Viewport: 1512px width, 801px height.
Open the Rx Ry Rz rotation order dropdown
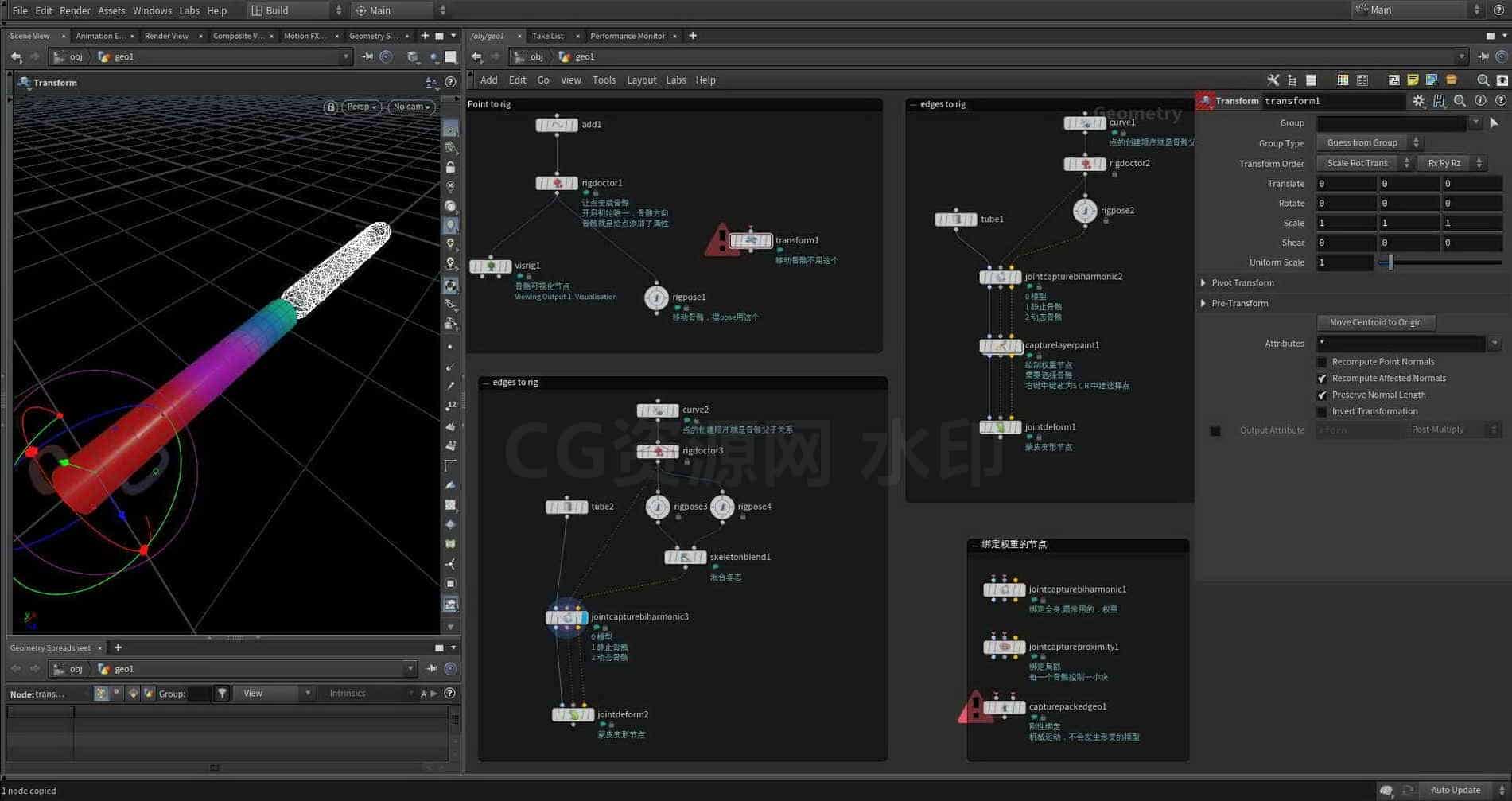tap(1452, 163)
